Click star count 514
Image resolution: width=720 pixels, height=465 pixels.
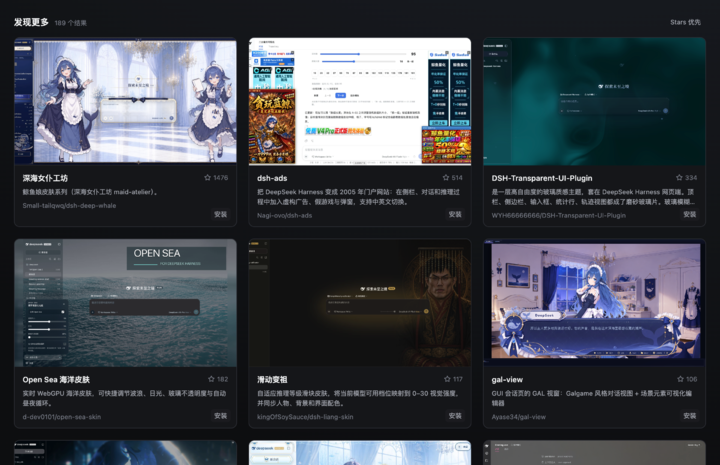click(x=457, y=178)
